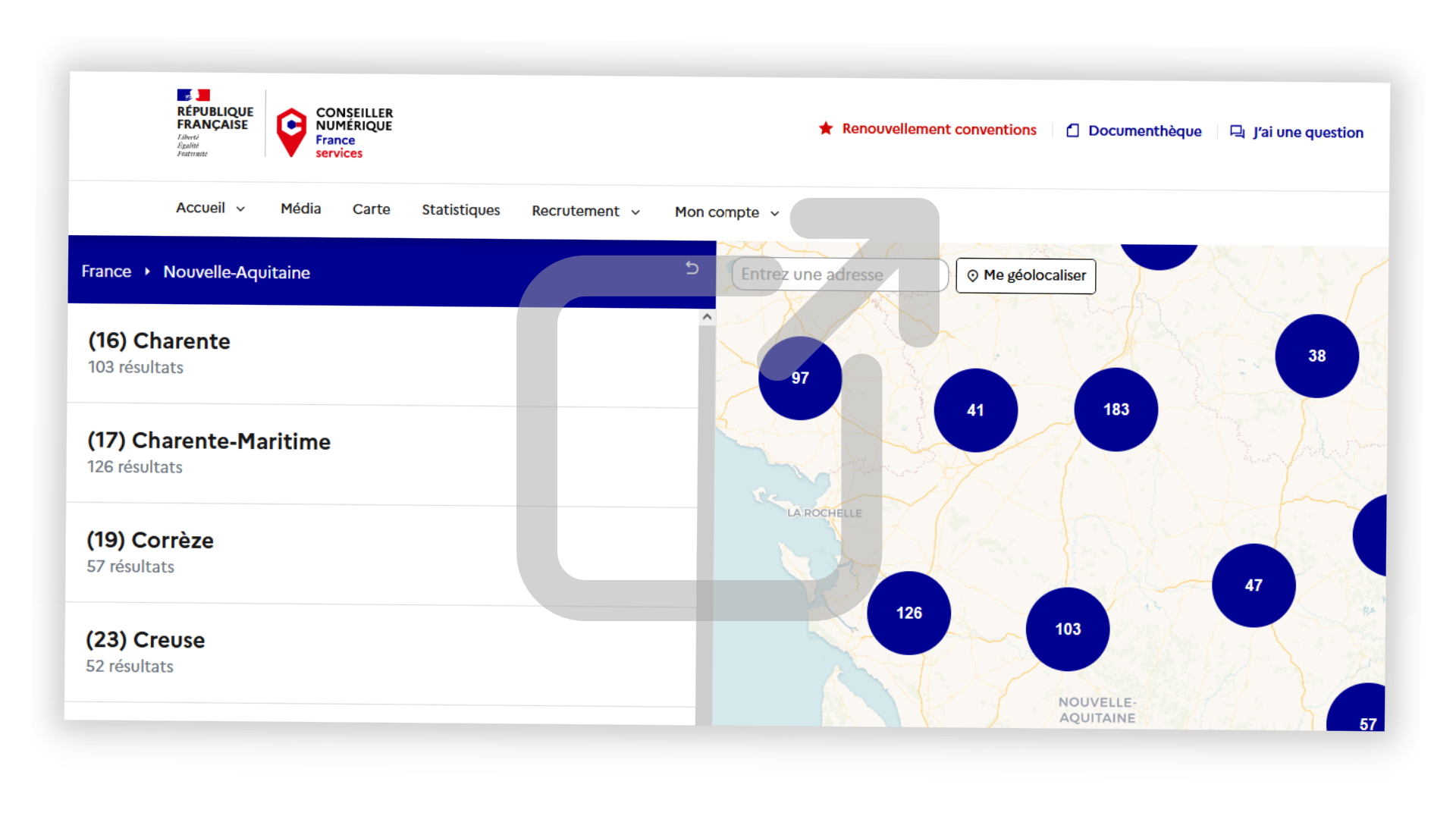The height and width of the screenshot is (819, 1456).
Task: Go to the Carte menu item
Action: pyautogui.click(x=371, y=209)
